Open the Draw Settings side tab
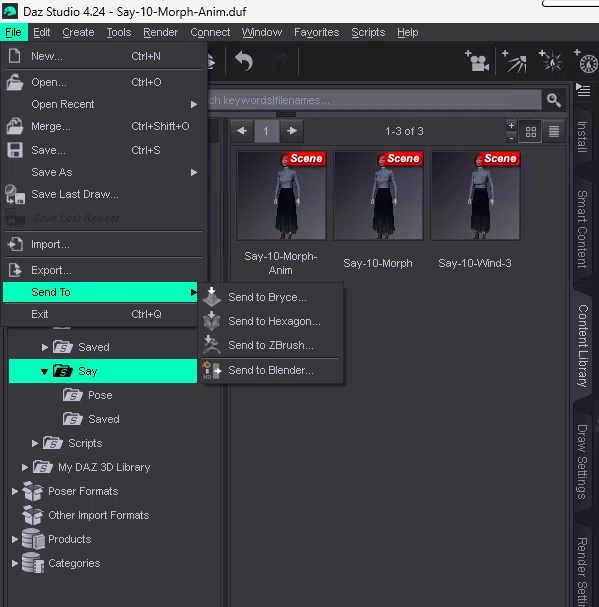 coord(582,462)
